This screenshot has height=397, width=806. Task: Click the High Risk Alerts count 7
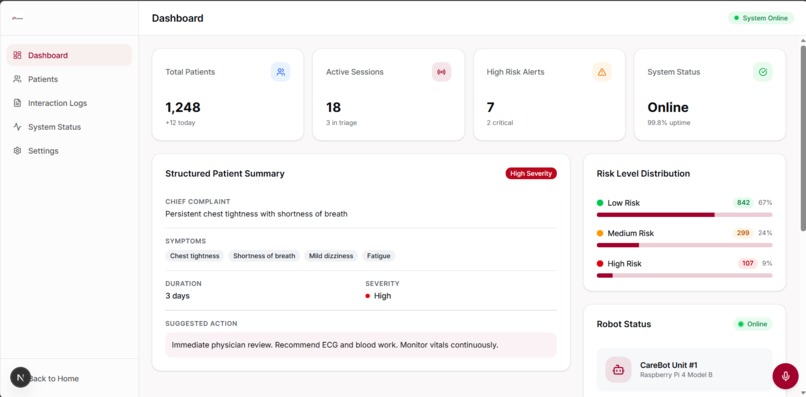pos(490,107)
